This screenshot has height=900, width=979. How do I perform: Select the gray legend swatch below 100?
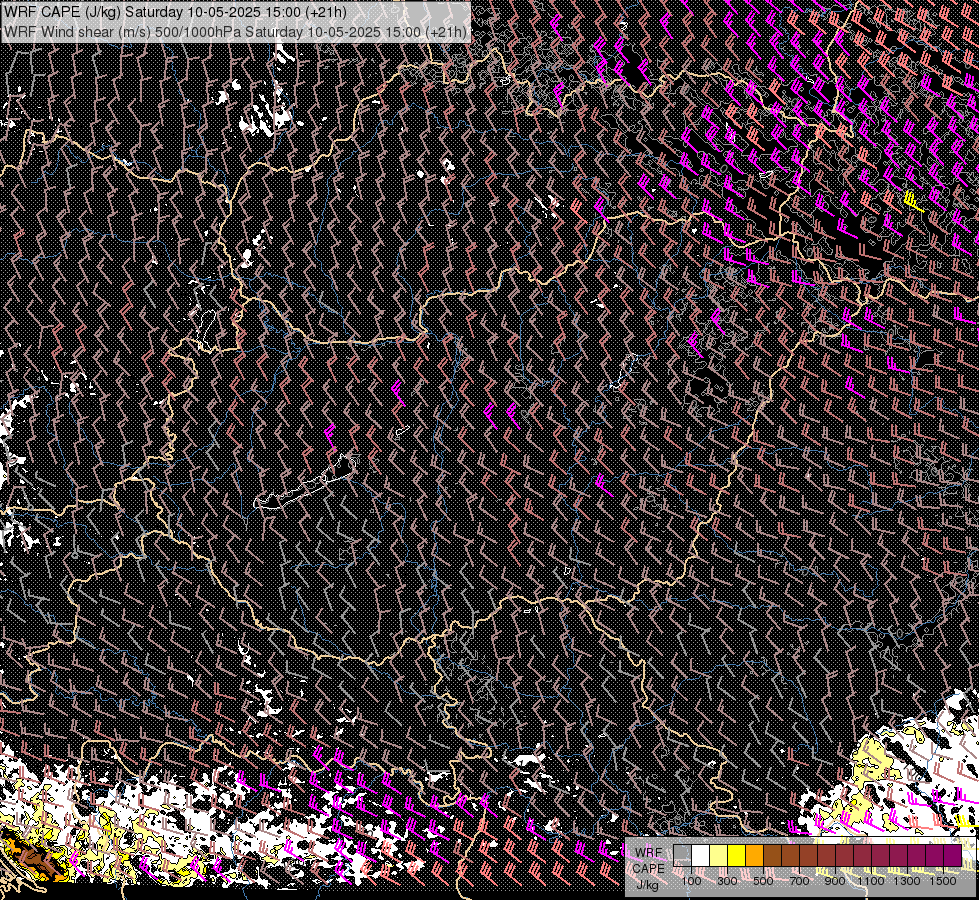coord(682,856)
